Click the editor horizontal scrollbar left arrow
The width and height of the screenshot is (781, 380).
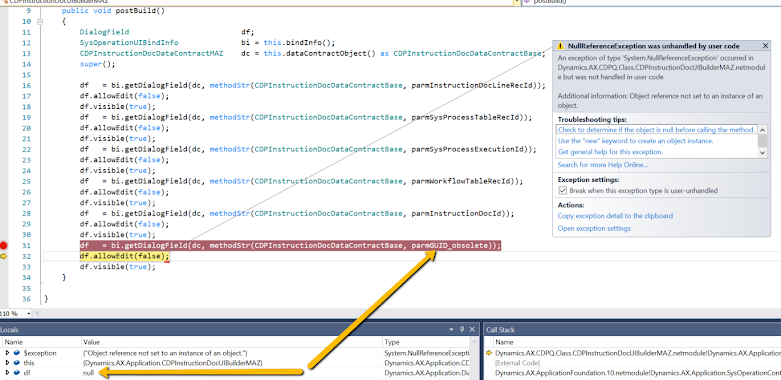(38, 313)
